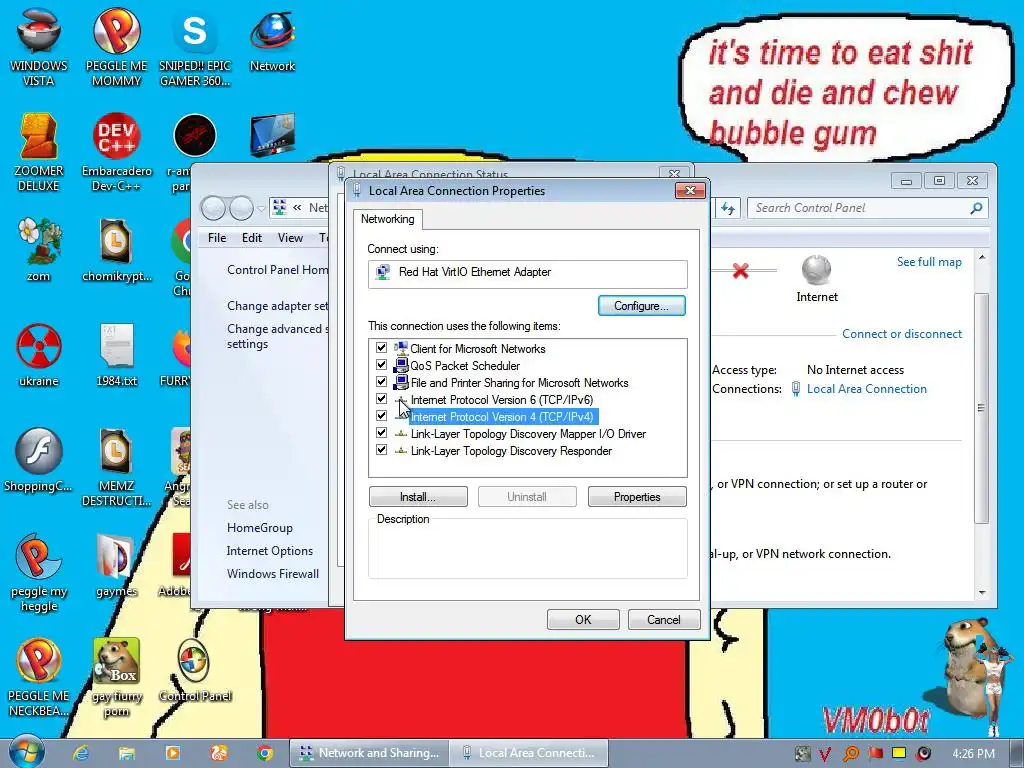The image size is (1024, 768).
Task: Uncheck Client for Microsoft Networks
Action: (381, 348)
